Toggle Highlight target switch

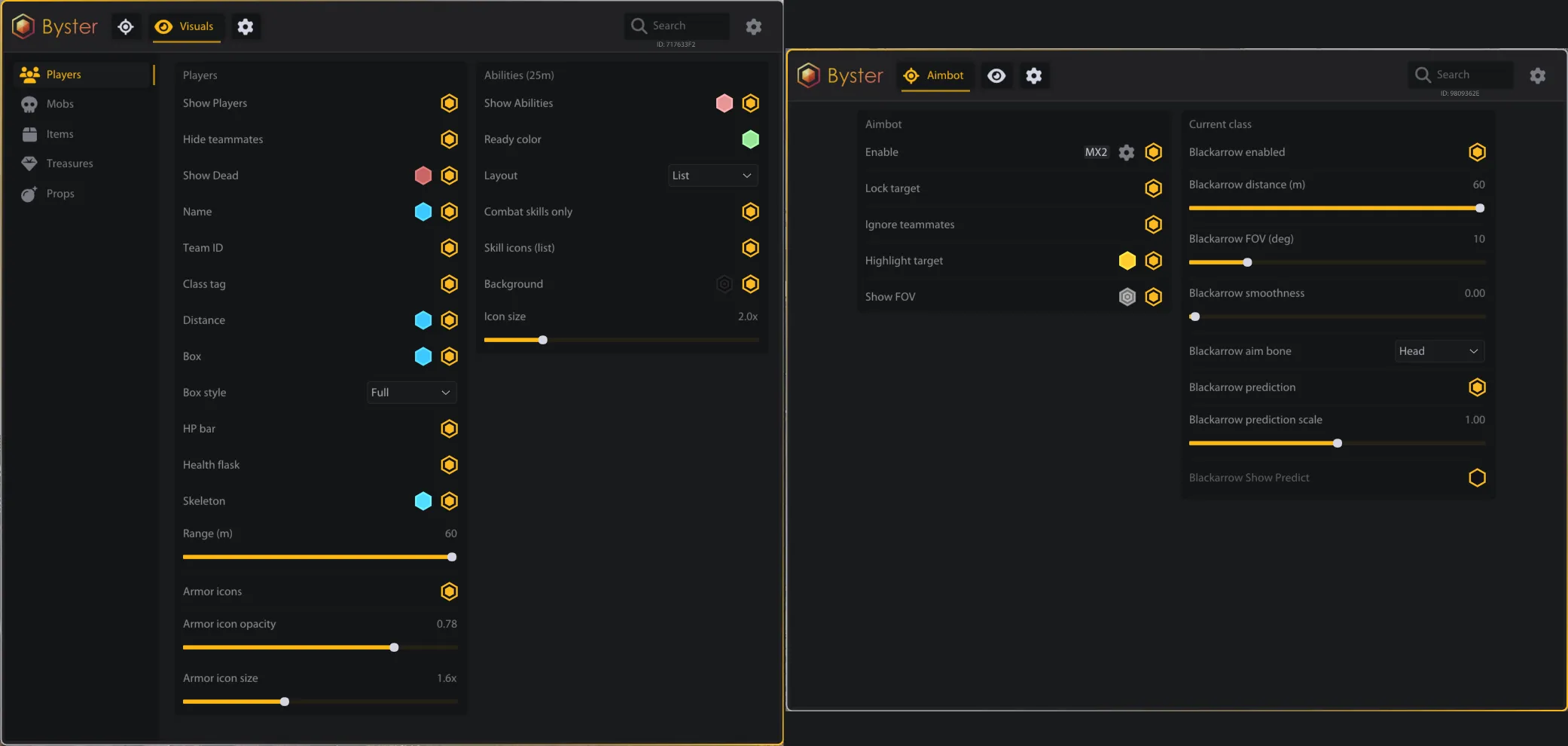(1154, 261)
